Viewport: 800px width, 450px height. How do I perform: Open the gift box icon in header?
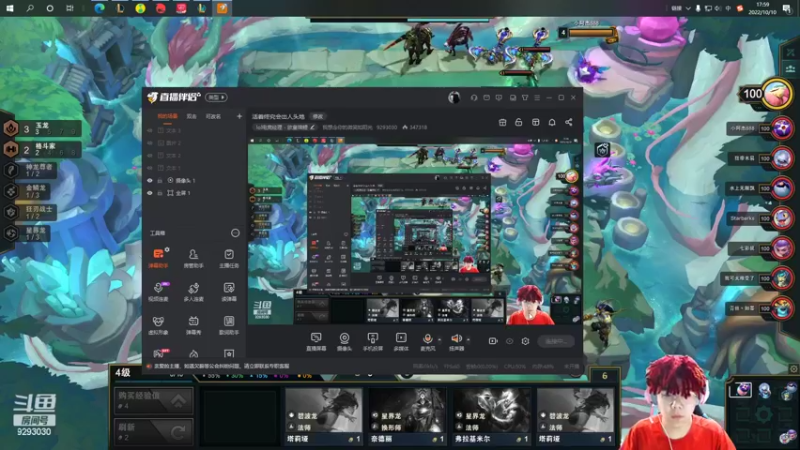[502, 122]
